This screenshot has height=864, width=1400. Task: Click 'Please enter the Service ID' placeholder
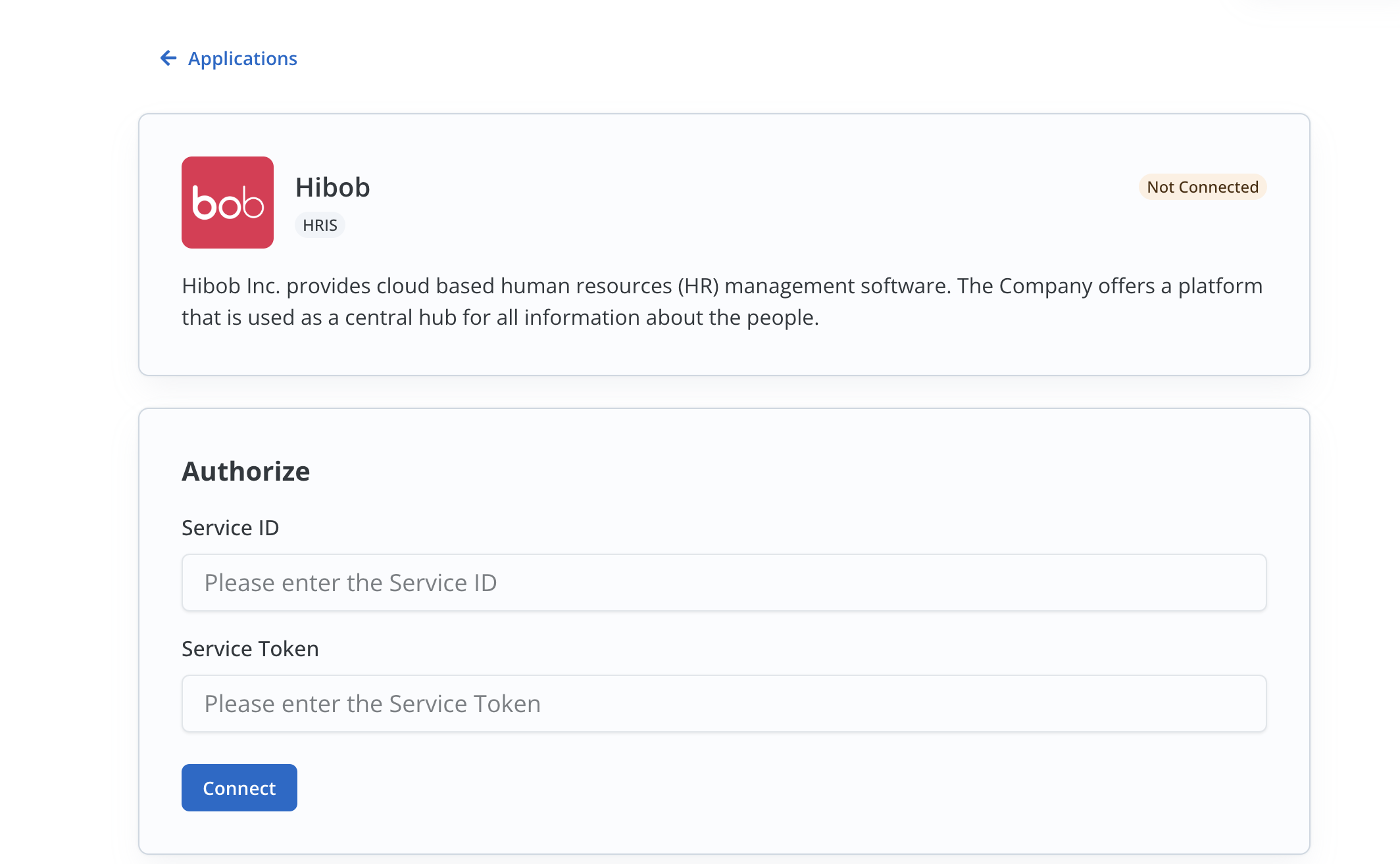pyautogui.click(x=350, y=583)
